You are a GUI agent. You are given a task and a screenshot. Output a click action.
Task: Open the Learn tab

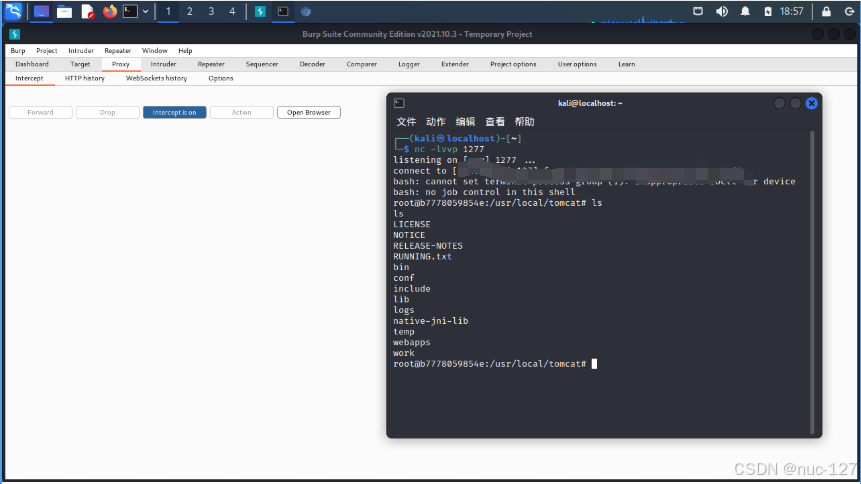[627, 64]
